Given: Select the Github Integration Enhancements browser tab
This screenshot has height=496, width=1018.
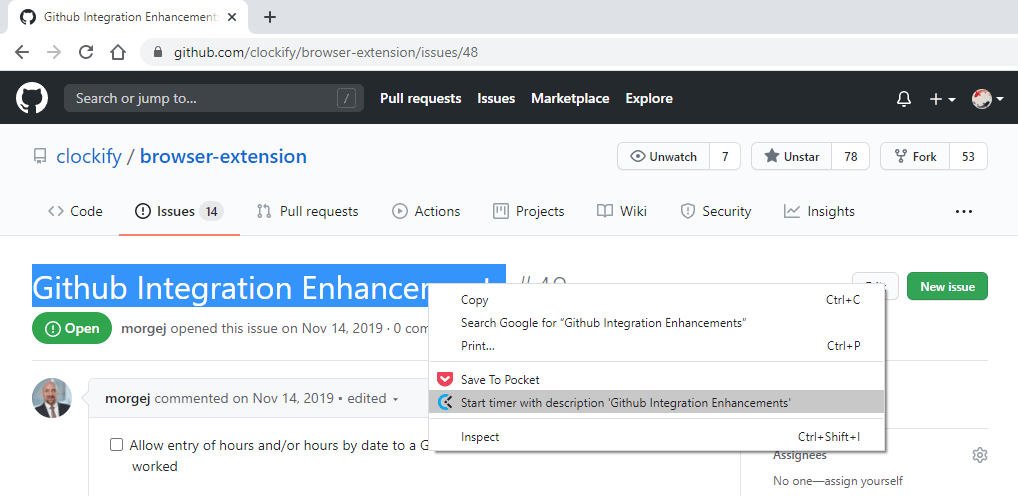Looking at the screenshot, I should (x=128, y=18).
